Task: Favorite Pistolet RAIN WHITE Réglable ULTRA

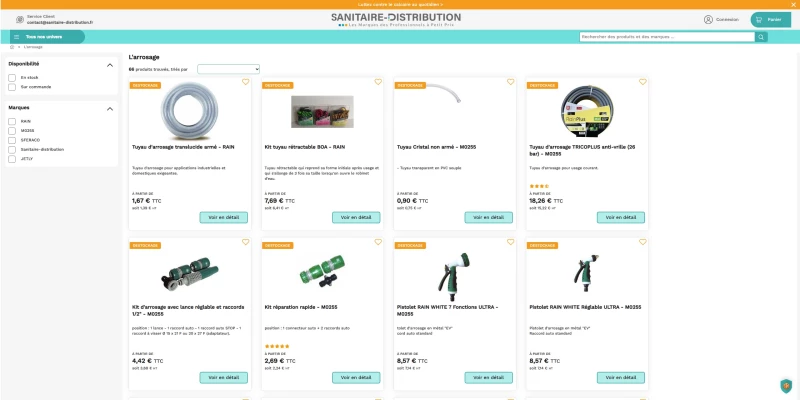Action: coord(643,242)
